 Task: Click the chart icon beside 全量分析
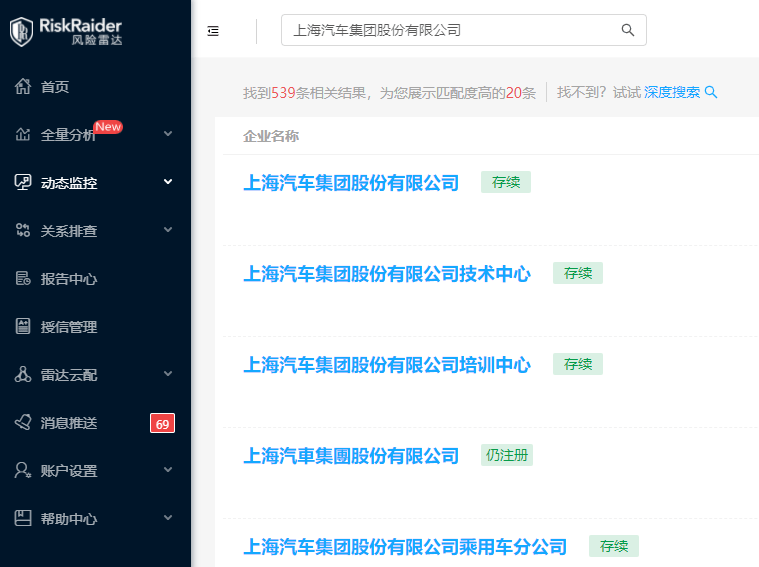[23, 134]
